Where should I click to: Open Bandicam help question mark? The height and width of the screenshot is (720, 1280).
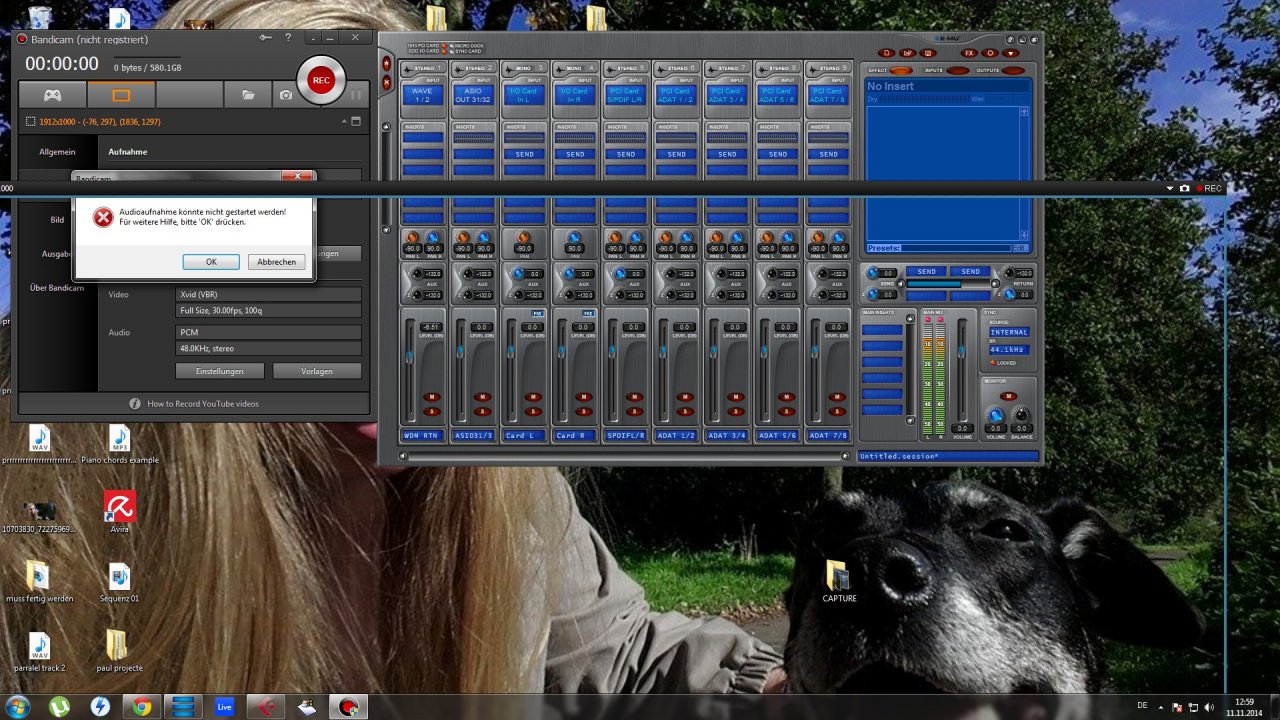pos(288,37)
